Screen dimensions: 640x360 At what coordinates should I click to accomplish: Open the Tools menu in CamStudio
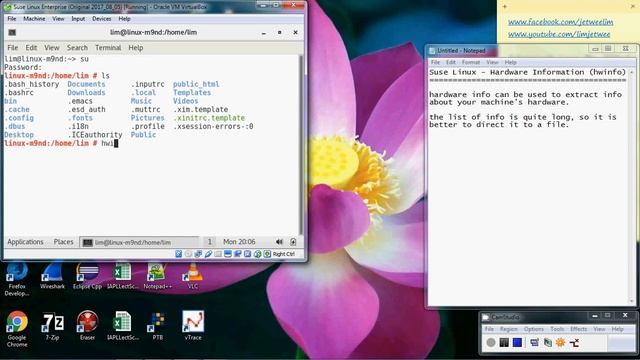tap(557, 329)
